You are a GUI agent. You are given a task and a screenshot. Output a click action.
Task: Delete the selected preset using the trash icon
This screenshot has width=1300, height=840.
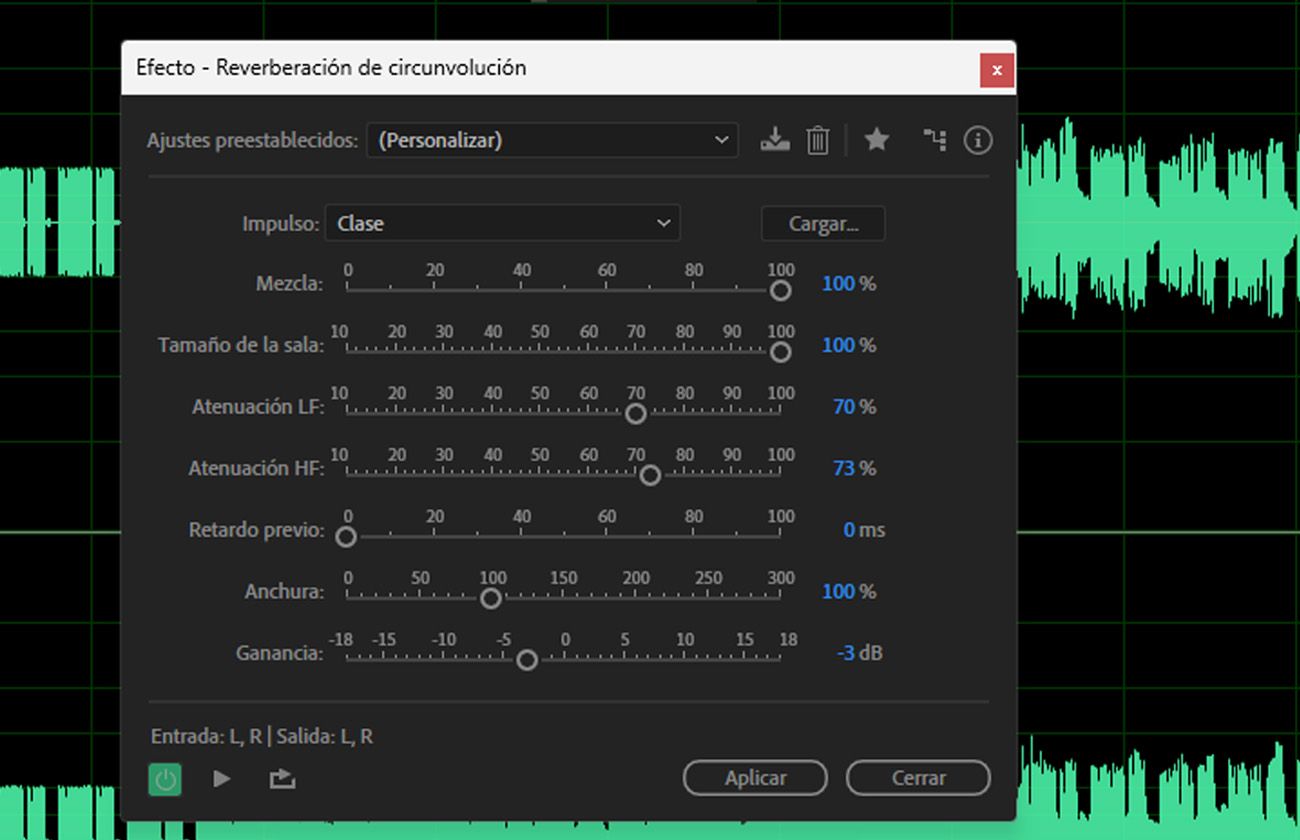pos(818,140)
